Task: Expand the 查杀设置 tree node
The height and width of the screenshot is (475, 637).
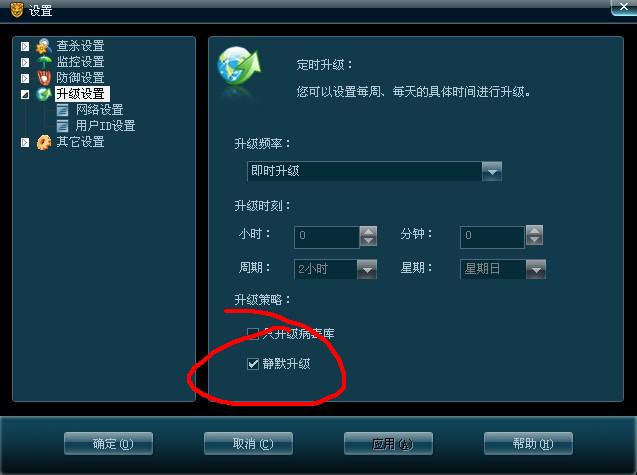Action: (25, 46)
